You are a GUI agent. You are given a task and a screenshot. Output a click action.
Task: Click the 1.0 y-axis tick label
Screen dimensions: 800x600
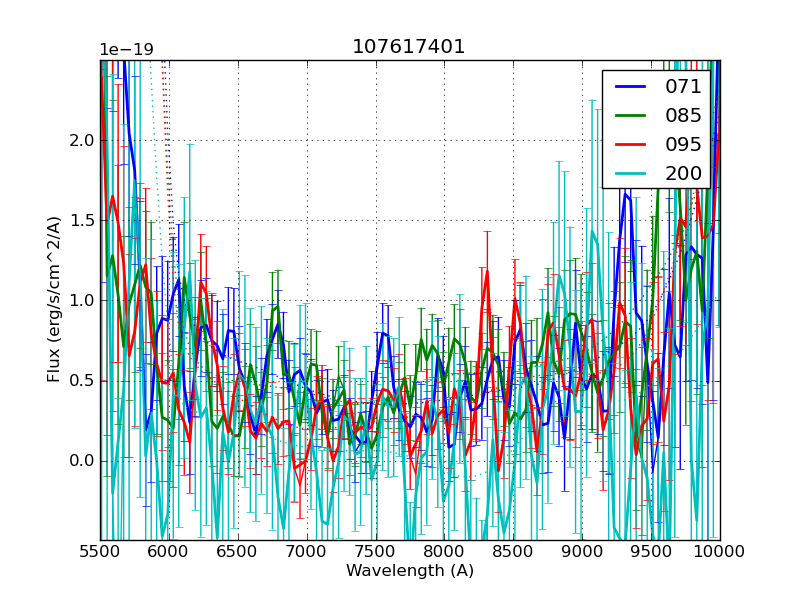click(x=80, y=301)
